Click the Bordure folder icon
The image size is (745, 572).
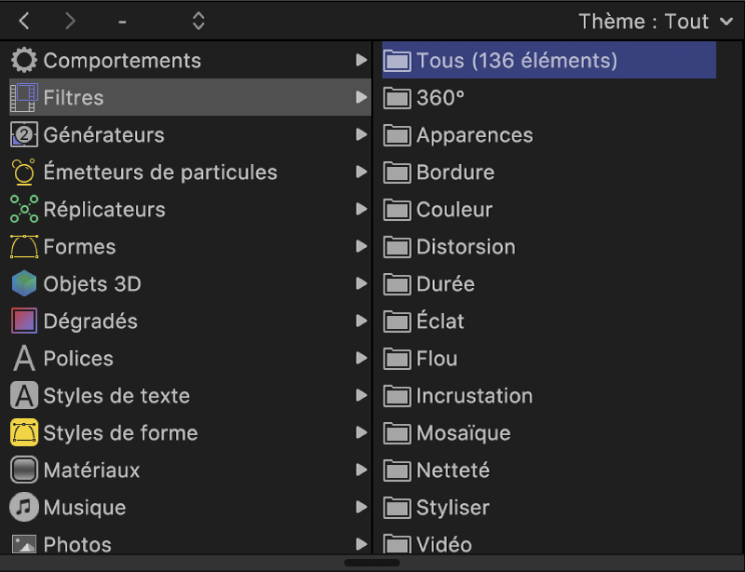(397, 172)
